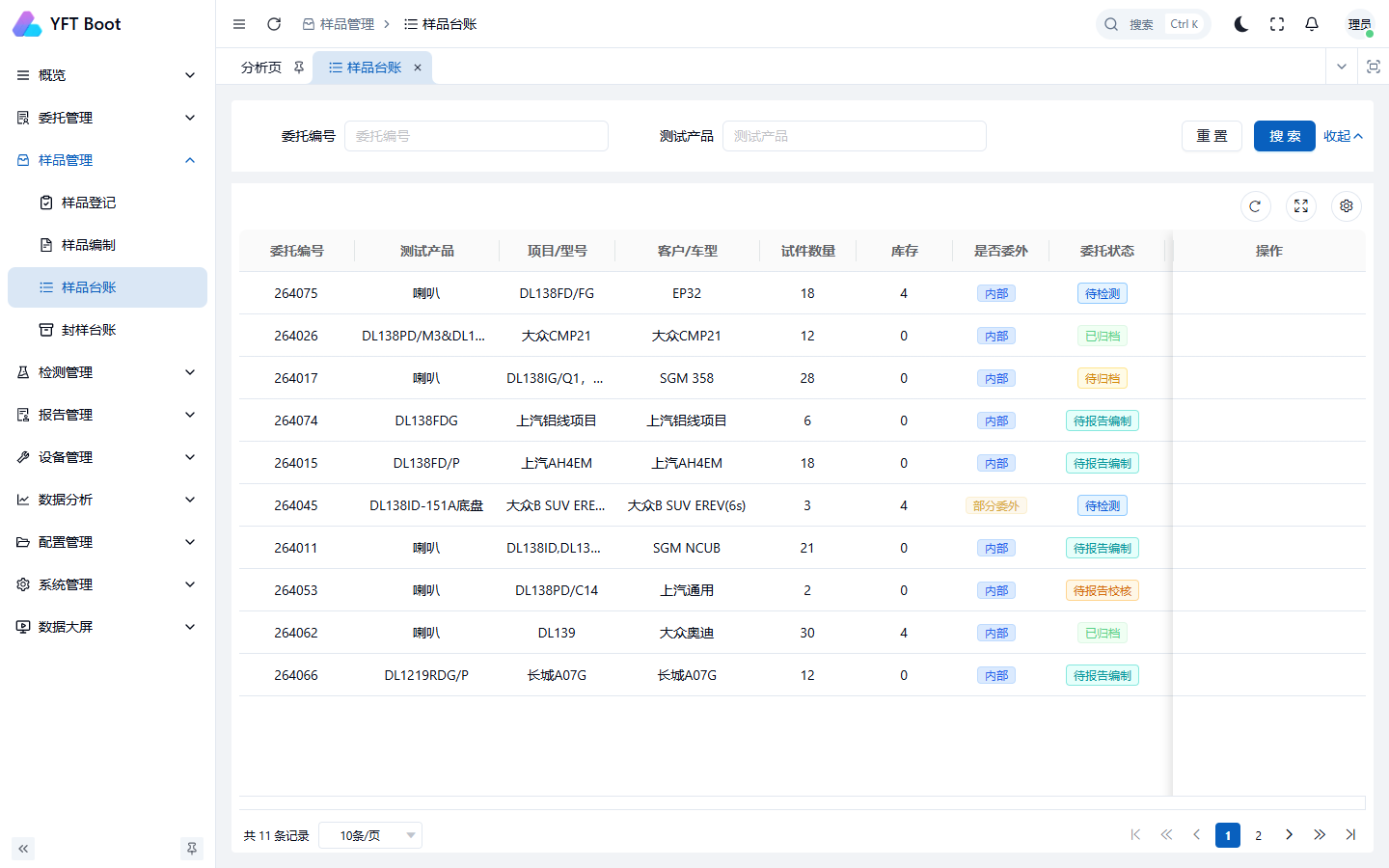Click the refresh page icon in header
This screenshot has height=868, width=1389.
[274, 24]
